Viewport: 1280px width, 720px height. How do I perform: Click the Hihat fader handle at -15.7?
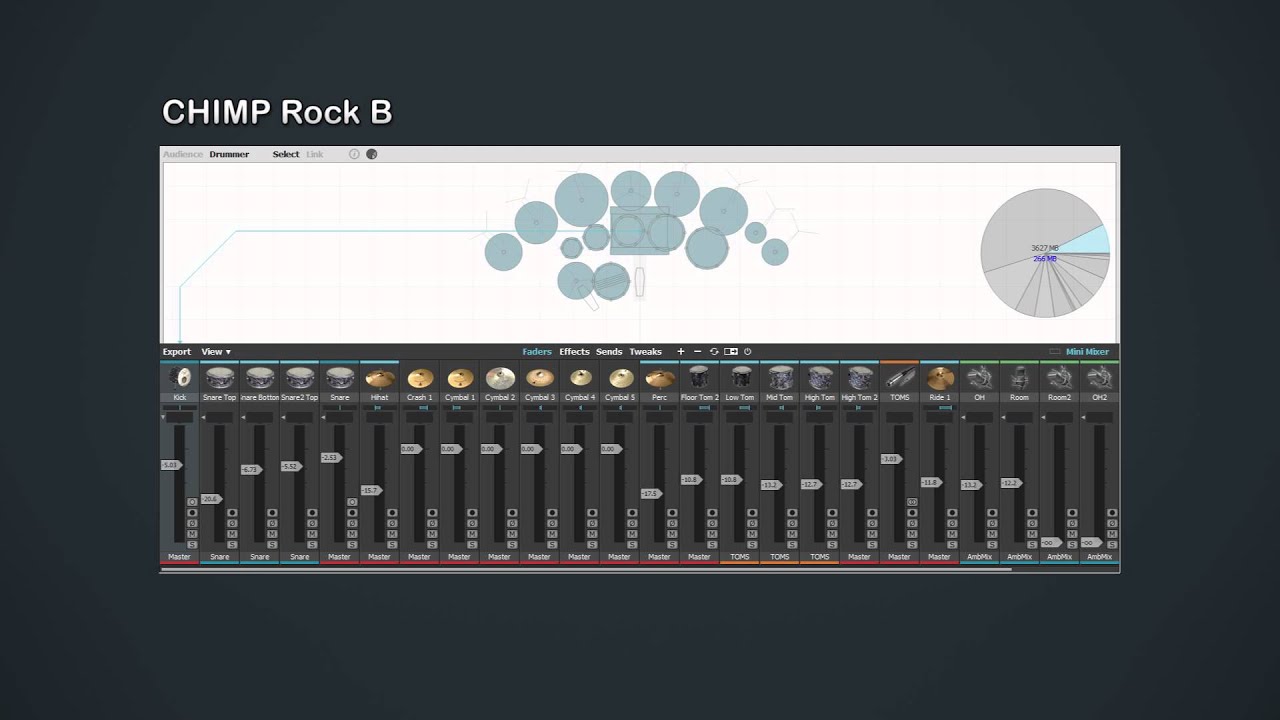(x=371, y=490)
